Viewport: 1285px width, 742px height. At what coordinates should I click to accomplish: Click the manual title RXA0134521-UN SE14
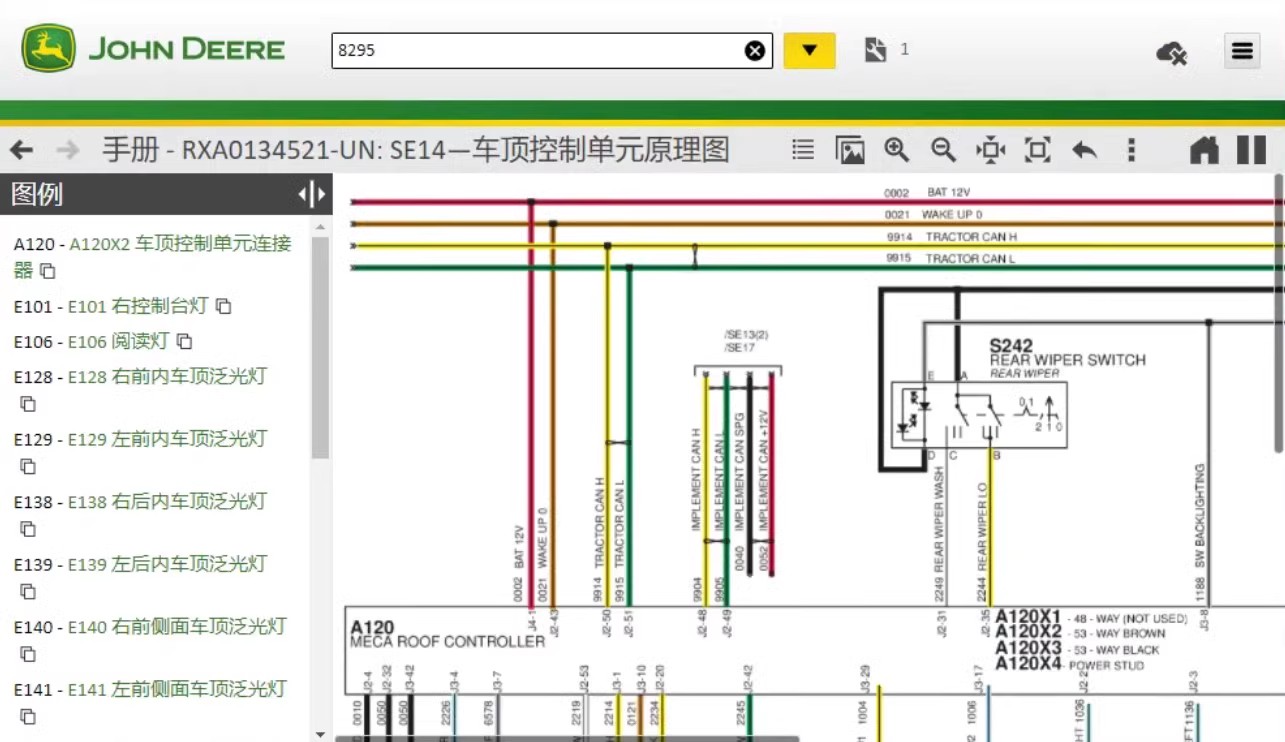pyautogui.click(x=415, y=150)
